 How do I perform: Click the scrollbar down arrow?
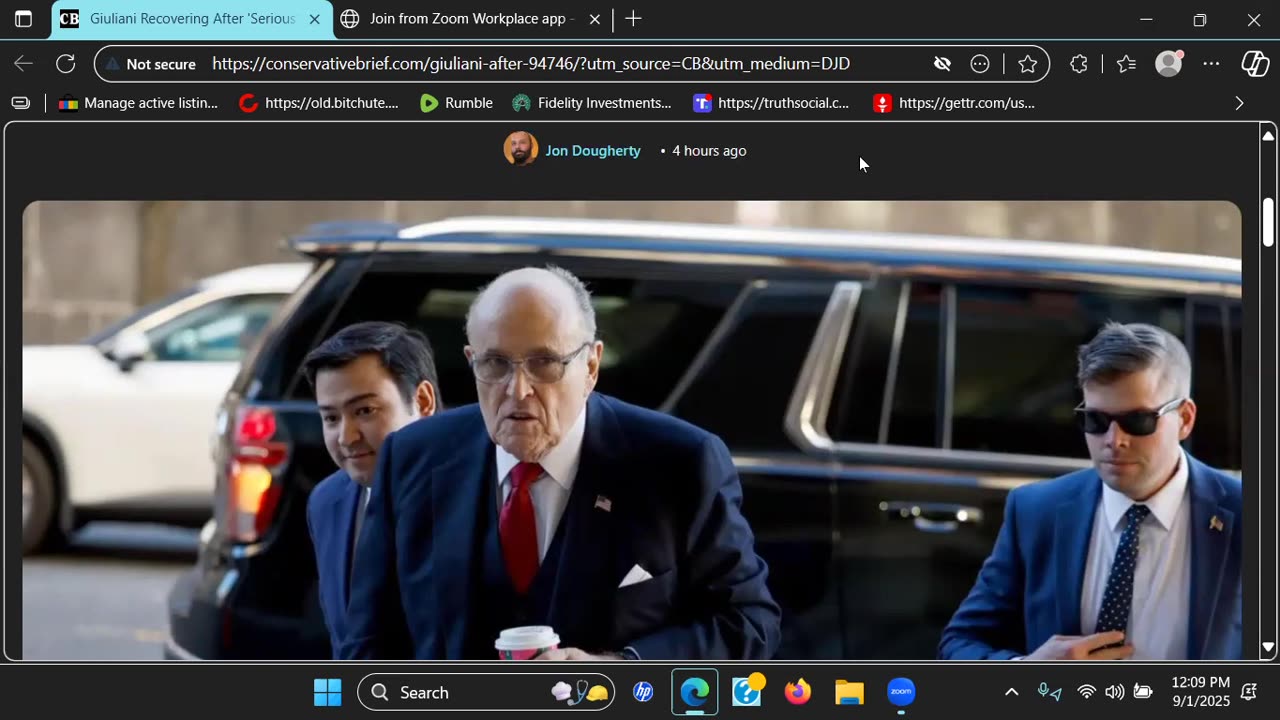[x=1268, y=648]
